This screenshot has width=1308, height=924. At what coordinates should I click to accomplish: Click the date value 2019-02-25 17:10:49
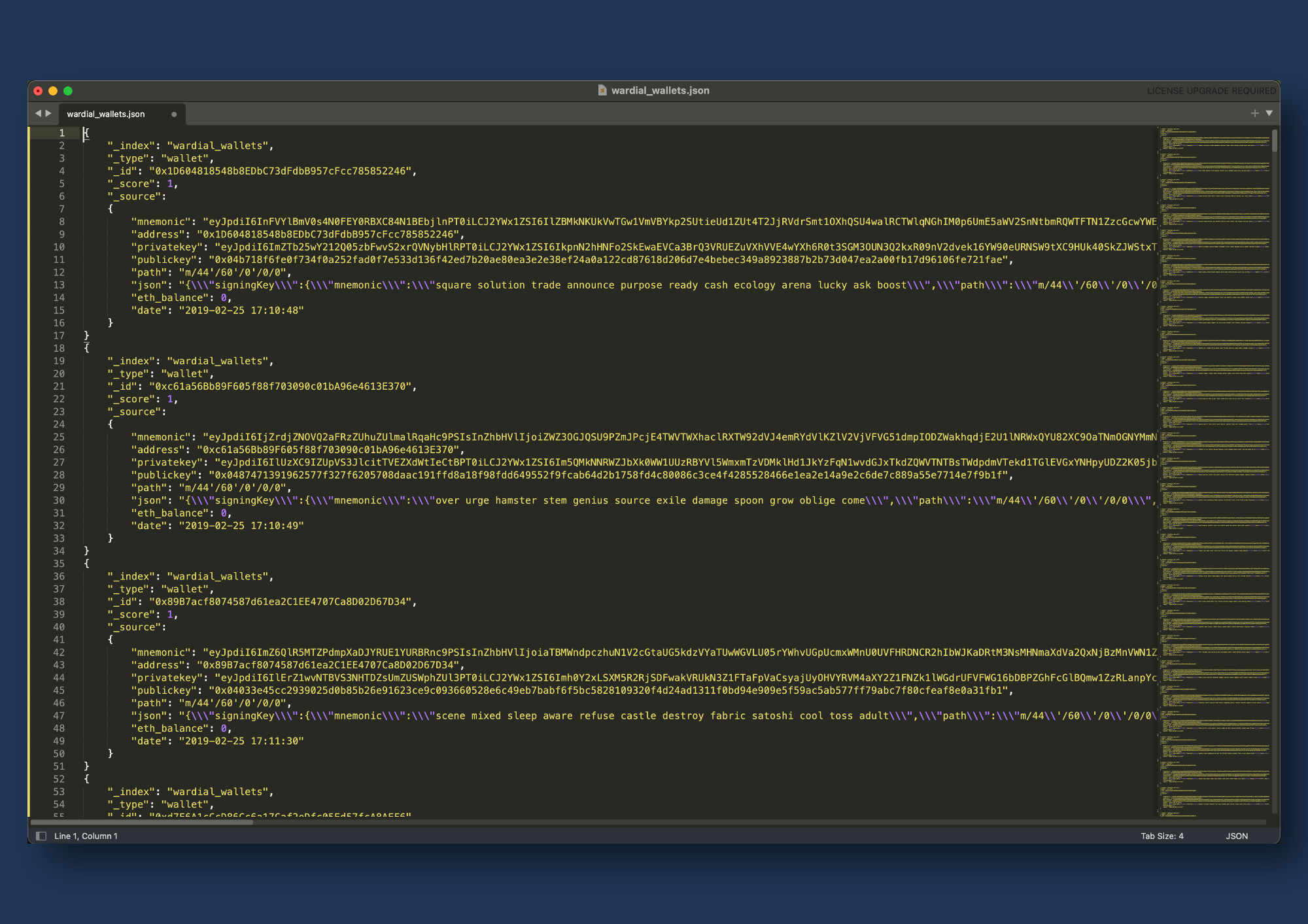point(241,525)
